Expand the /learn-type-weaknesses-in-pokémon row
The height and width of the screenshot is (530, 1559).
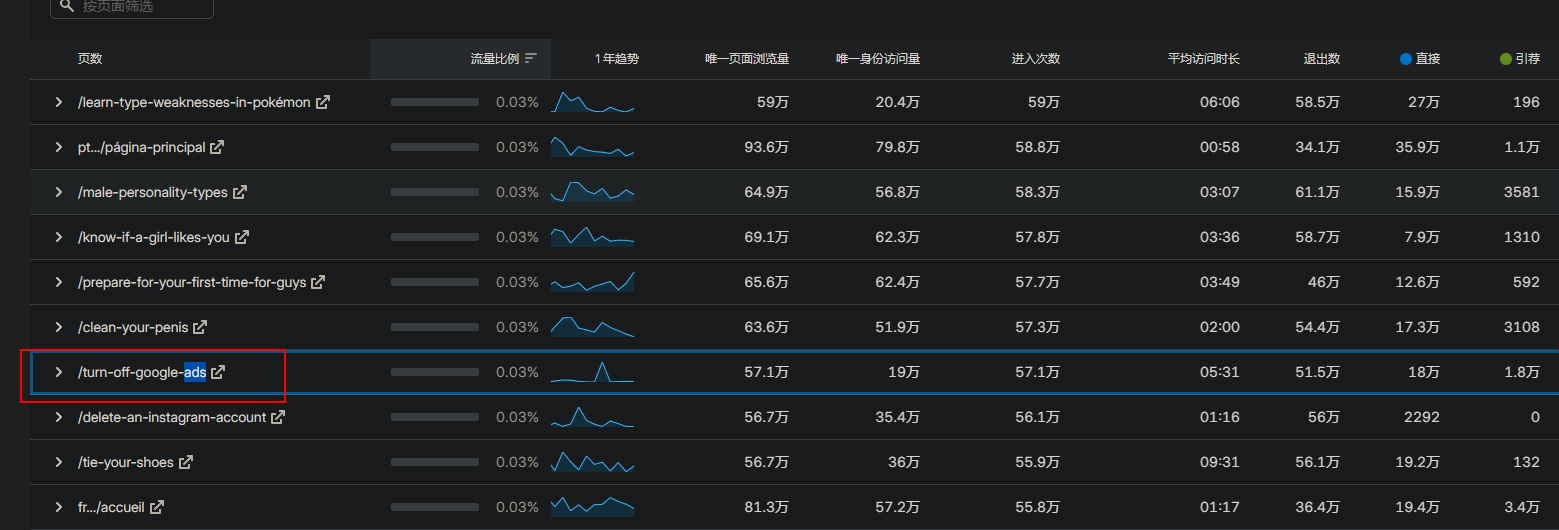point(59,102)
